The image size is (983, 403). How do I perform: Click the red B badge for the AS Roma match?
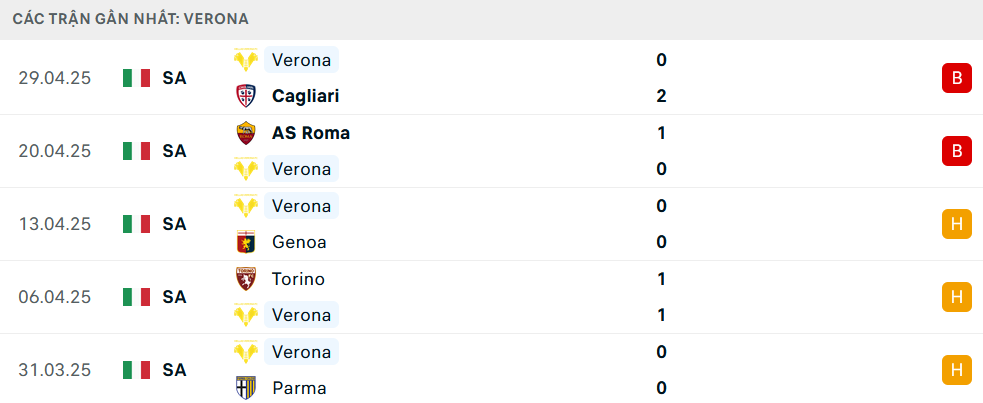coord(957,151)
